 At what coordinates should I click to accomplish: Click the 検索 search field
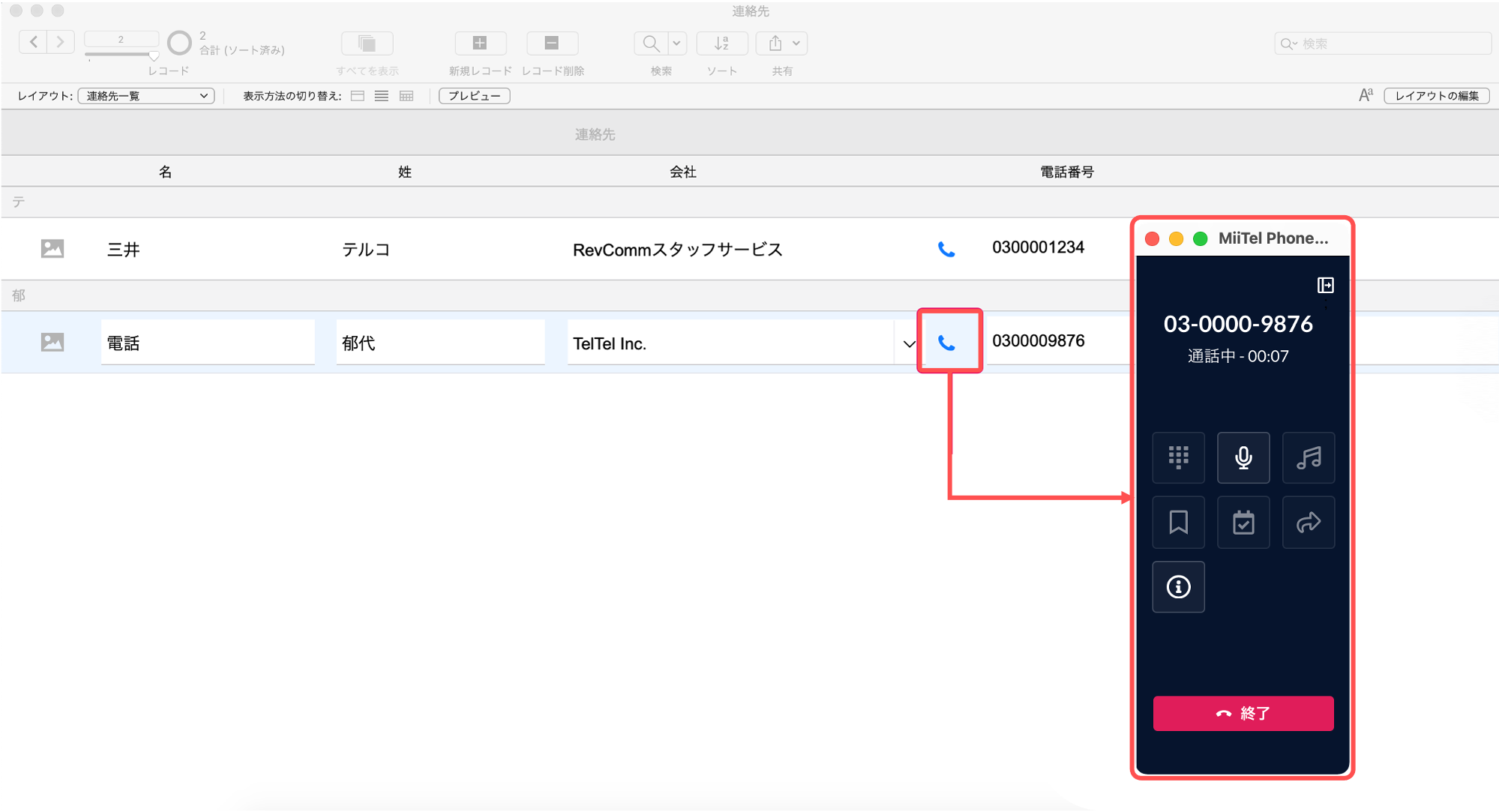(1382, 43)
